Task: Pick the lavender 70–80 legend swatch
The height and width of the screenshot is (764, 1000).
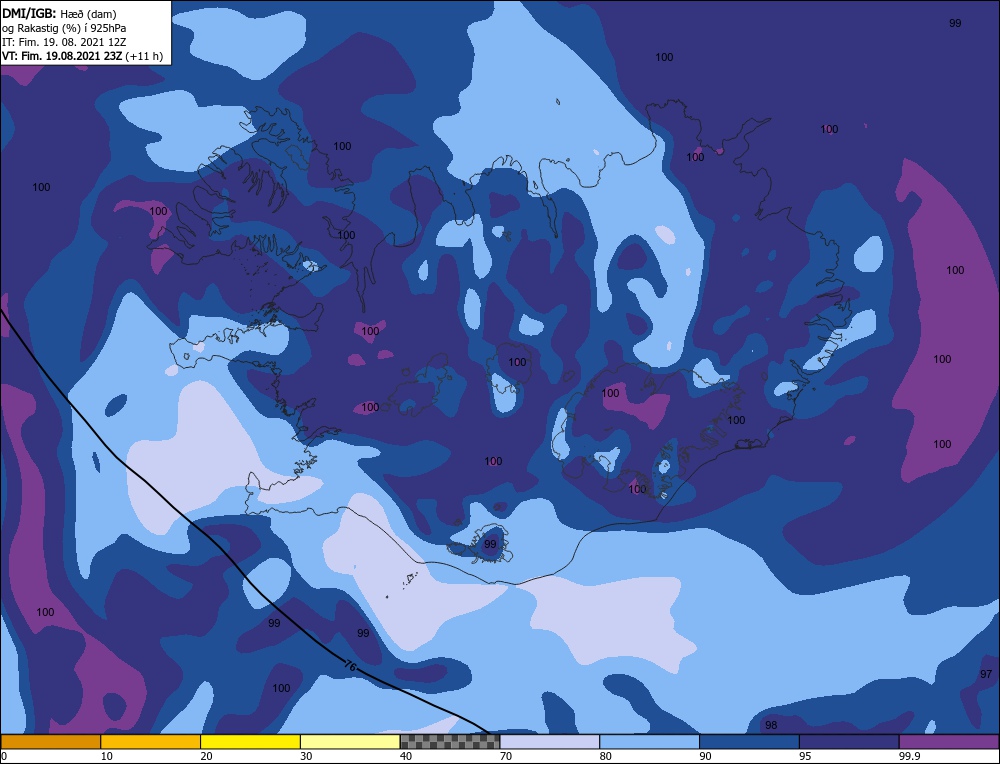Action: pos(550,741)
